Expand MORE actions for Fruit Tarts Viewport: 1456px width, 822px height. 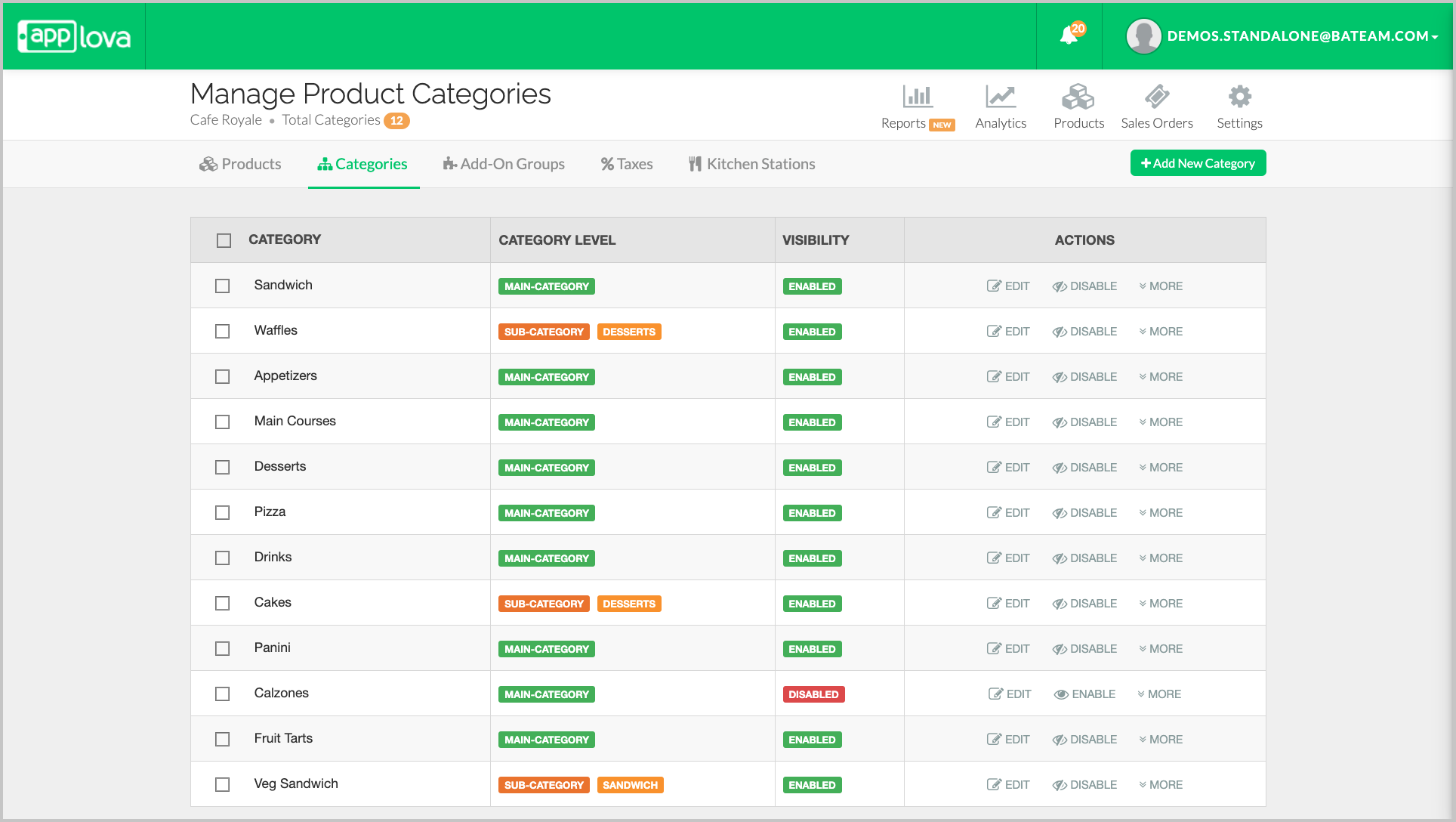click(x=1161, y=740)
